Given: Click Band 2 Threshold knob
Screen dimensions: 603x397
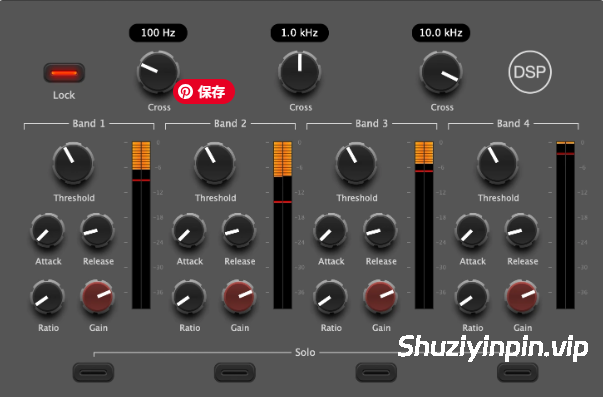Looking at the screenshot, I should click(x=215, y=163).
